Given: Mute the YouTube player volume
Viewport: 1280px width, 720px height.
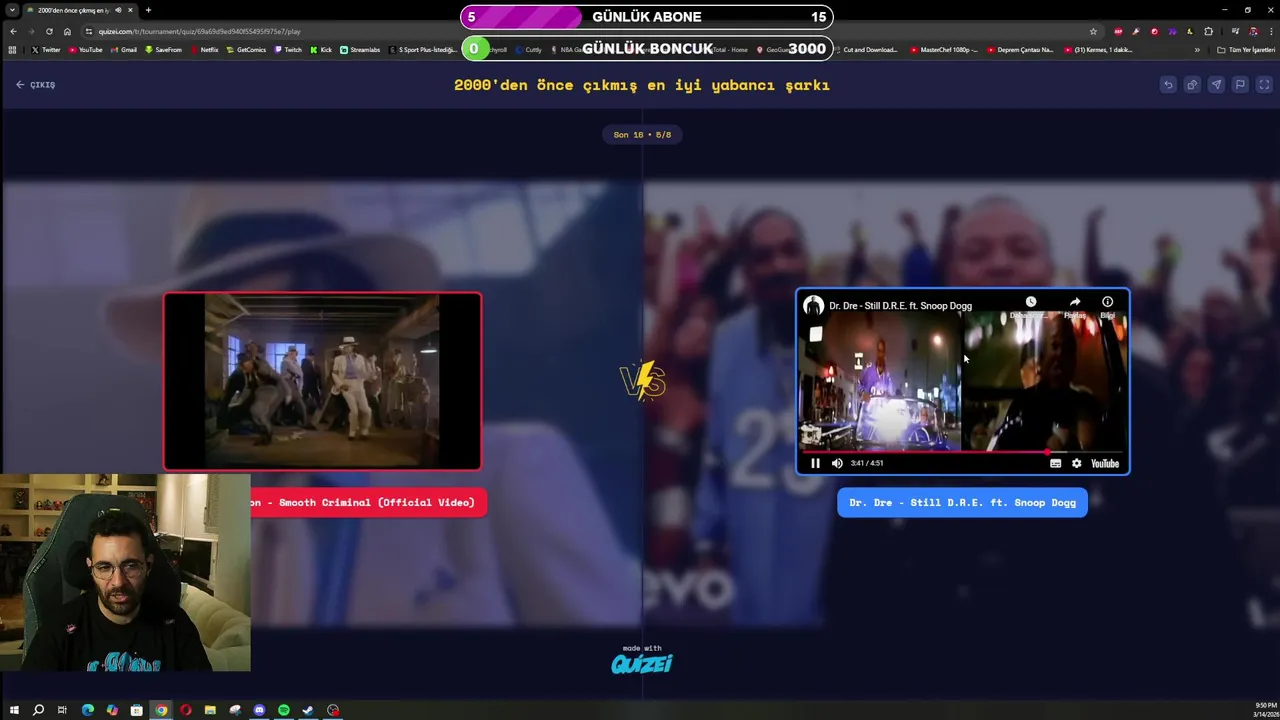Looking at the screenshot, I should click(x=837, y=463).
